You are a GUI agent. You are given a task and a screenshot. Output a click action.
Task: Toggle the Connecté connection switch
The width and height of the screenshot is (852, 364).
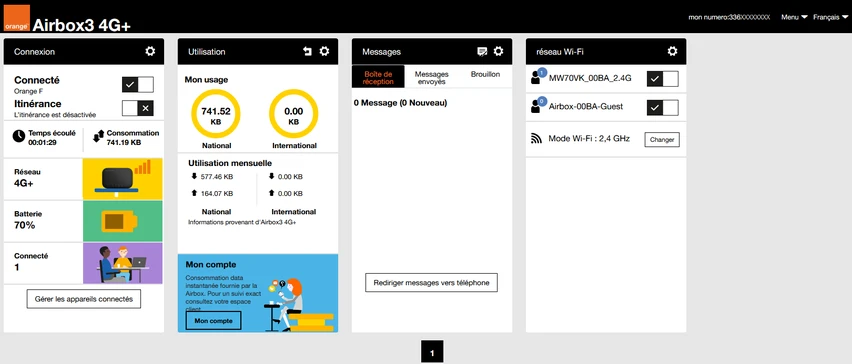click(137, 85)
